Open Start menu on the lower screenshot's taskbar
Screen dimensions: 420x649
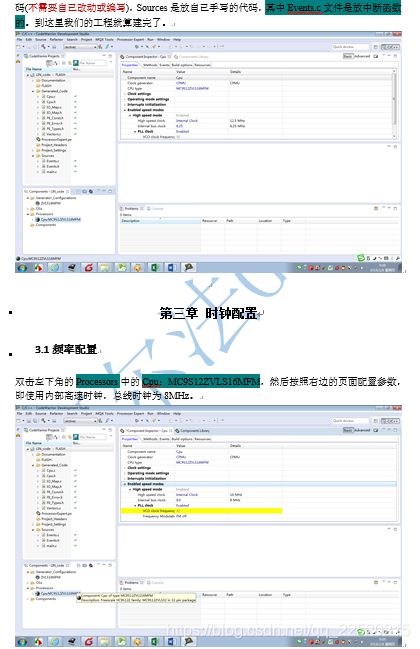pyautogui.click(x=22, y=642)
